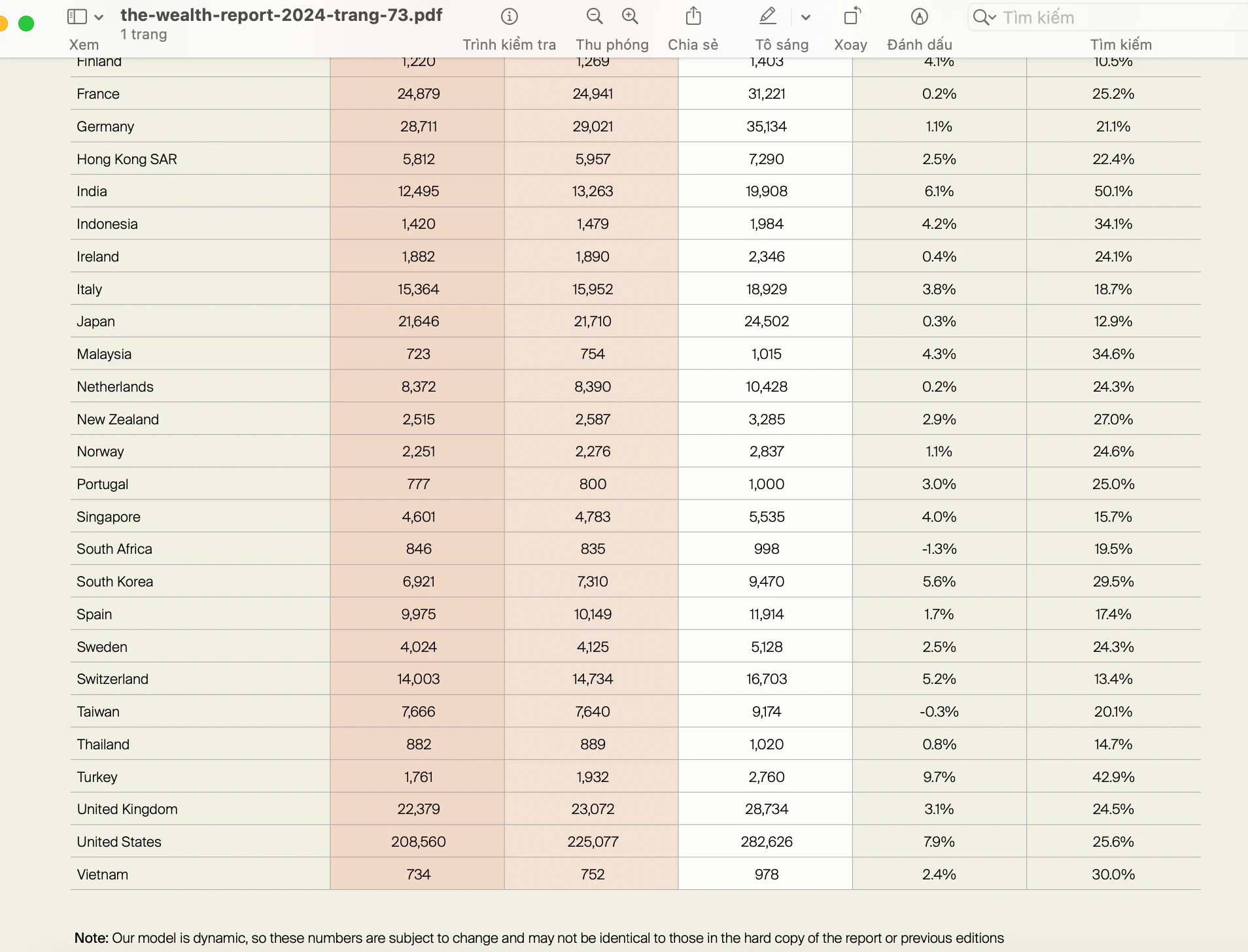Zoom in with the plus magnifier
The image size is (1248, 952).
[630, 16]
